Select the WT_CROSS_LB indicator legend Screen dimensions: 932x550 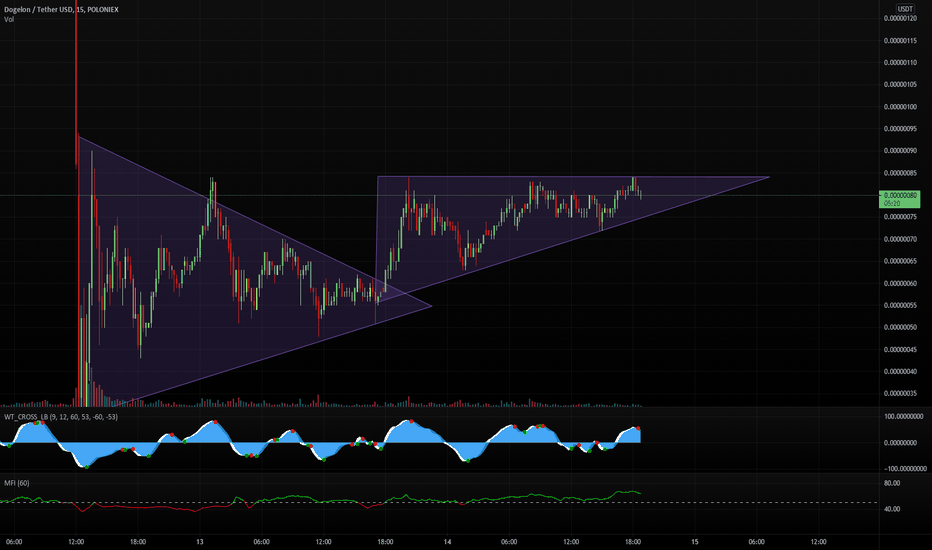click(61, 417)
